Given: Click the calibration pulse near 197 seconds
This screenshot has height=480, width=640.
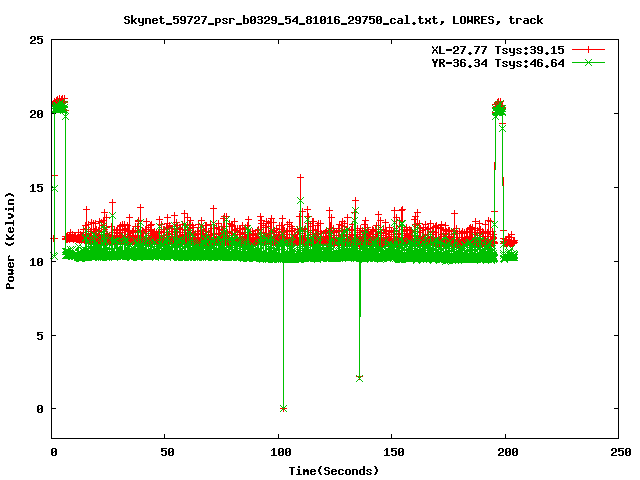Looking at the screenshot, I should [499, 108].
